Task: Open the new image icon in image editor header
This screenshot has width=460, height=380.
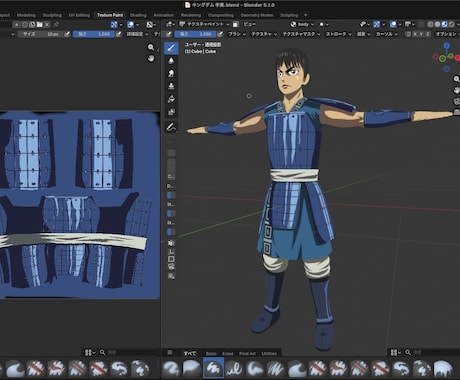Action: tap(32, 24)
